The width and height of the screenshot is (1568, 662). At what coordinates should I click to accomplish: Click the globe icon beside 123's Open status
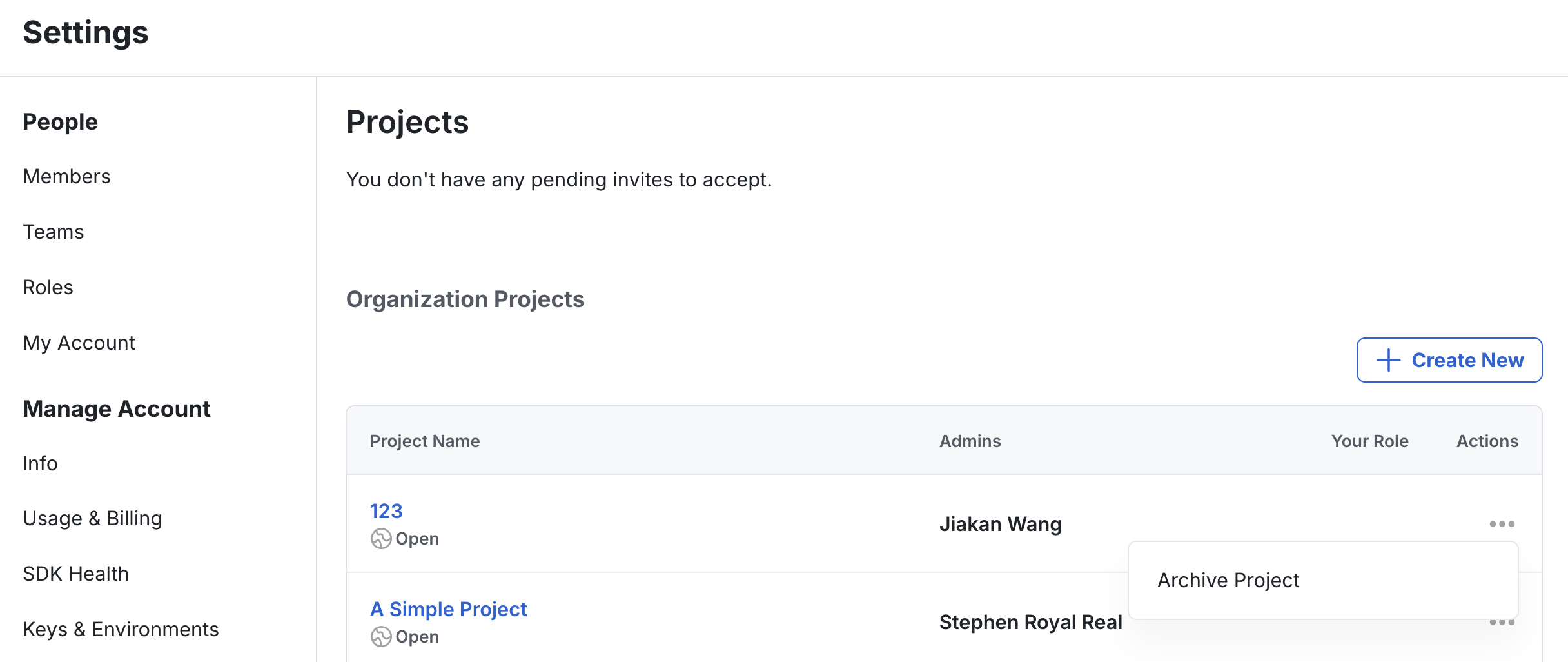click(x=382, y=538)
